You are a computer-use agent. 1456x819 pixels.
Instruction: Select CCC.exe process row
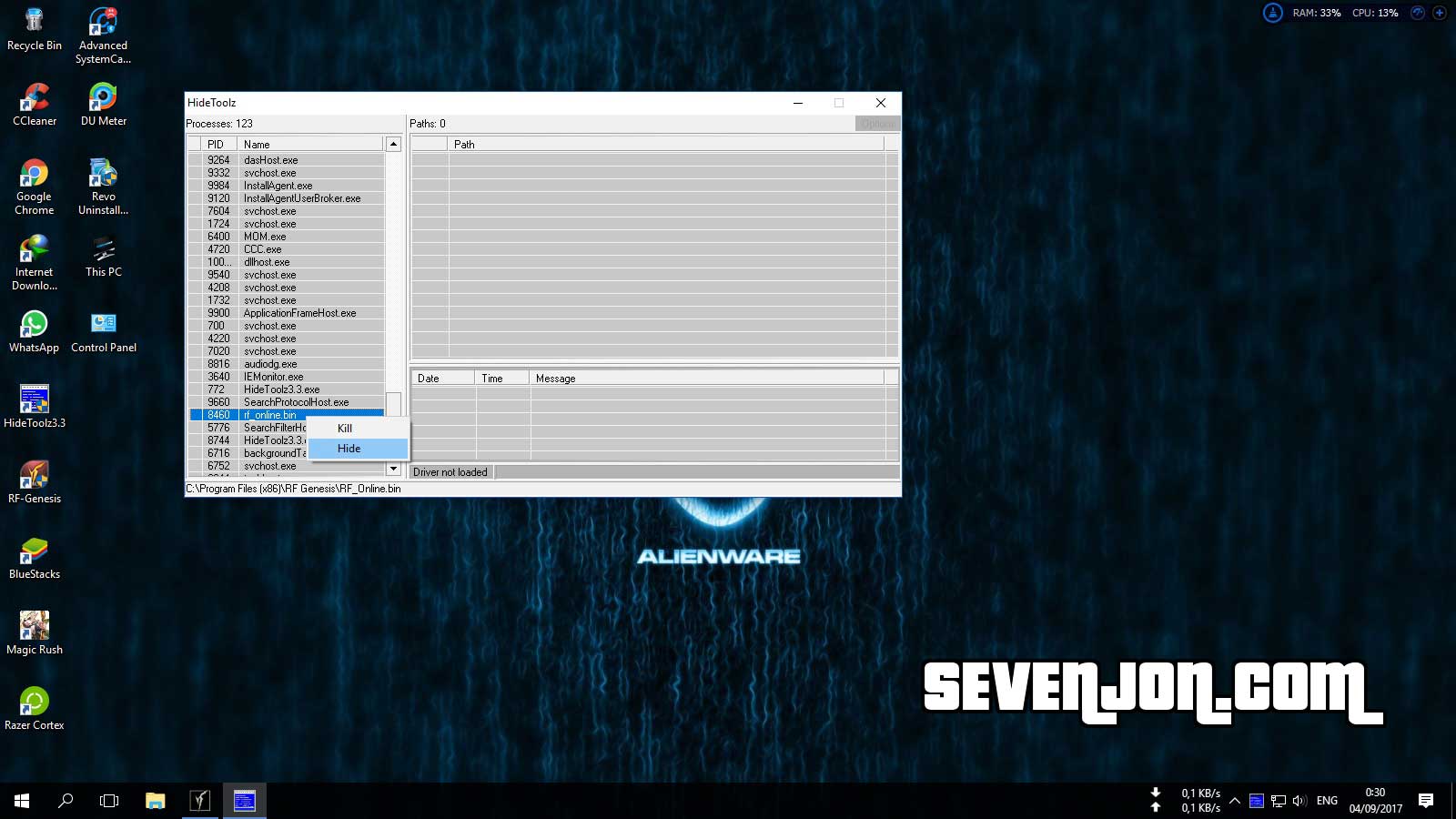pyautogui.click(x=287, y=249)
